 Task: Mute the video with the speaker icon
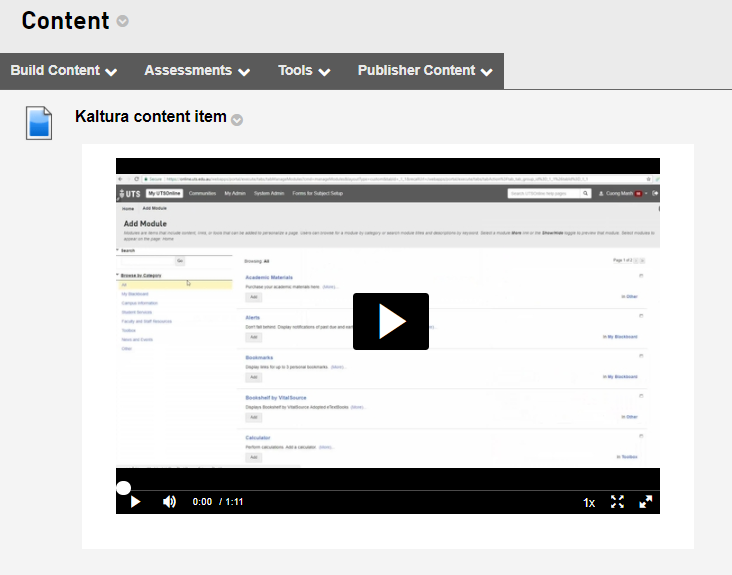point(169,502)
